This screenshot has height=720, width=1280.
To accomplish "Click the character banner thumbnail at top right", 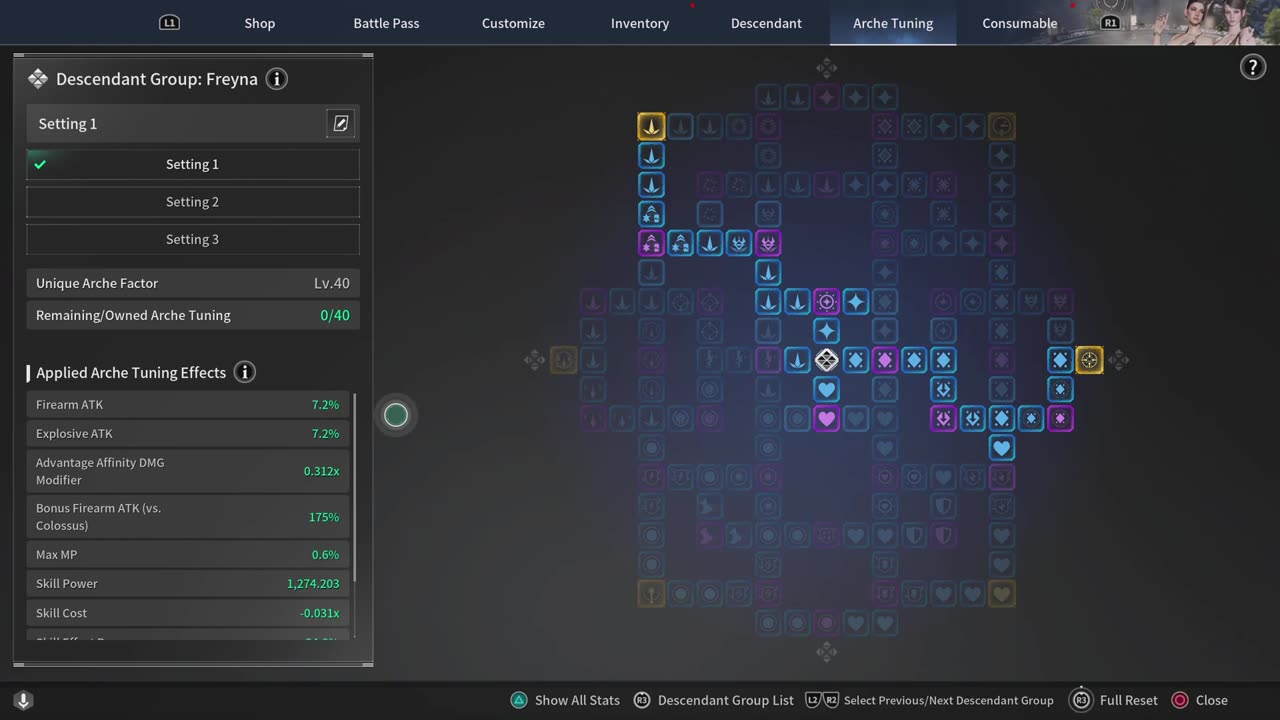I will [1203, 22].
